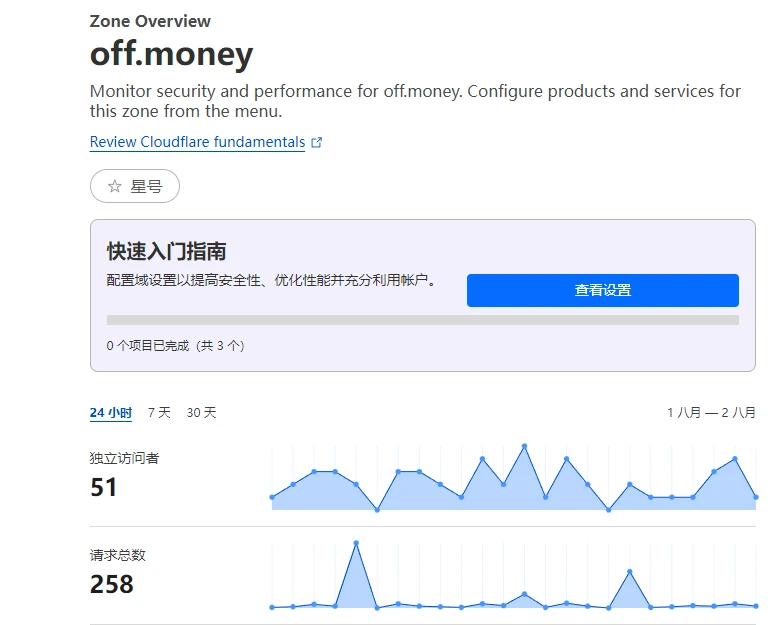Click the star icon in the 星号 button
Viewport: 782px width, 625px height.
(114, 187)
